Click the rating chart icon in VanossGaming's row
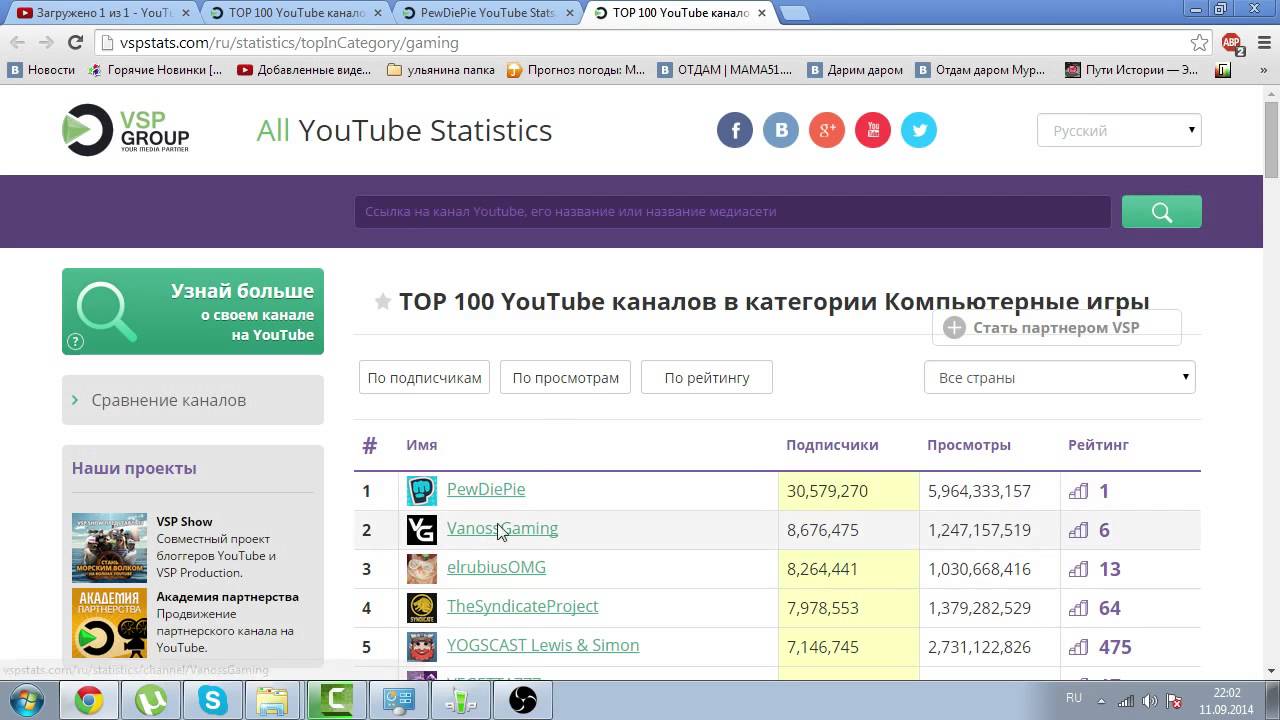1280x720 pixels. pos(1078,530)
